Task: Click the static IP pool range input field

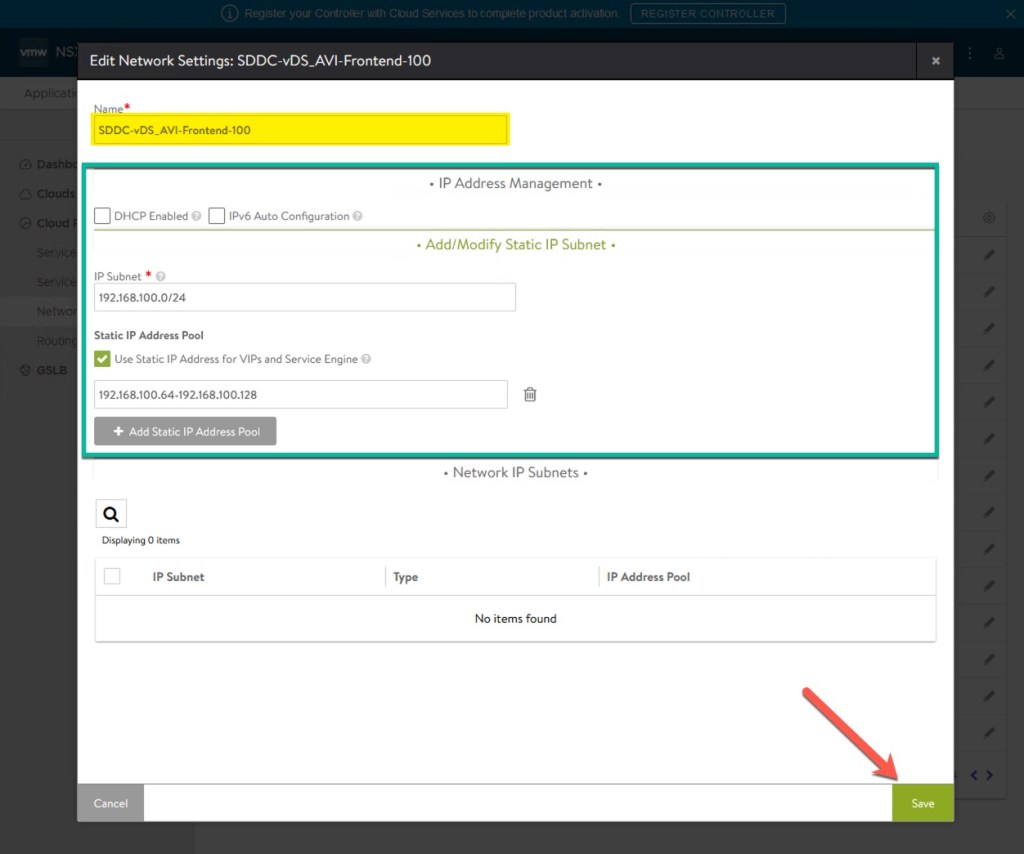Action: pyautogui.click(x=301, y=394)
